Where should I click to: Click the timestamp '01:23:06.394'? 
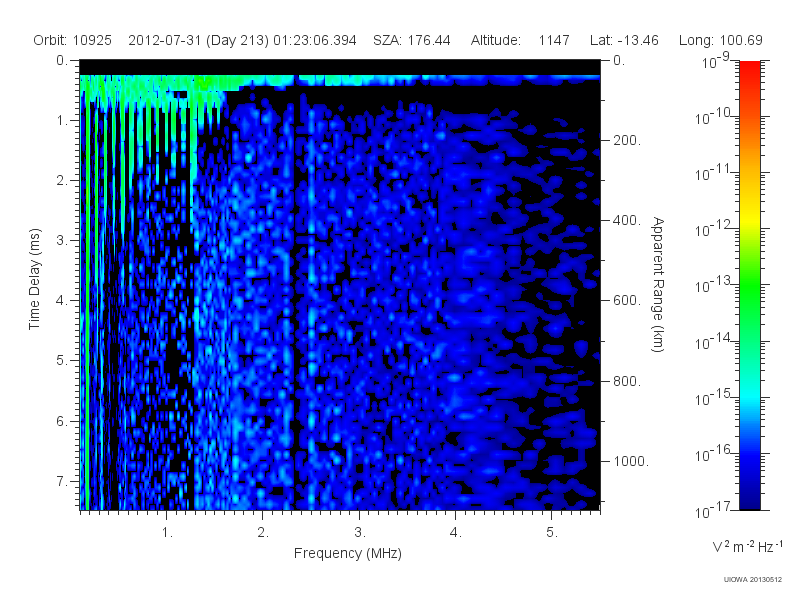314,40
